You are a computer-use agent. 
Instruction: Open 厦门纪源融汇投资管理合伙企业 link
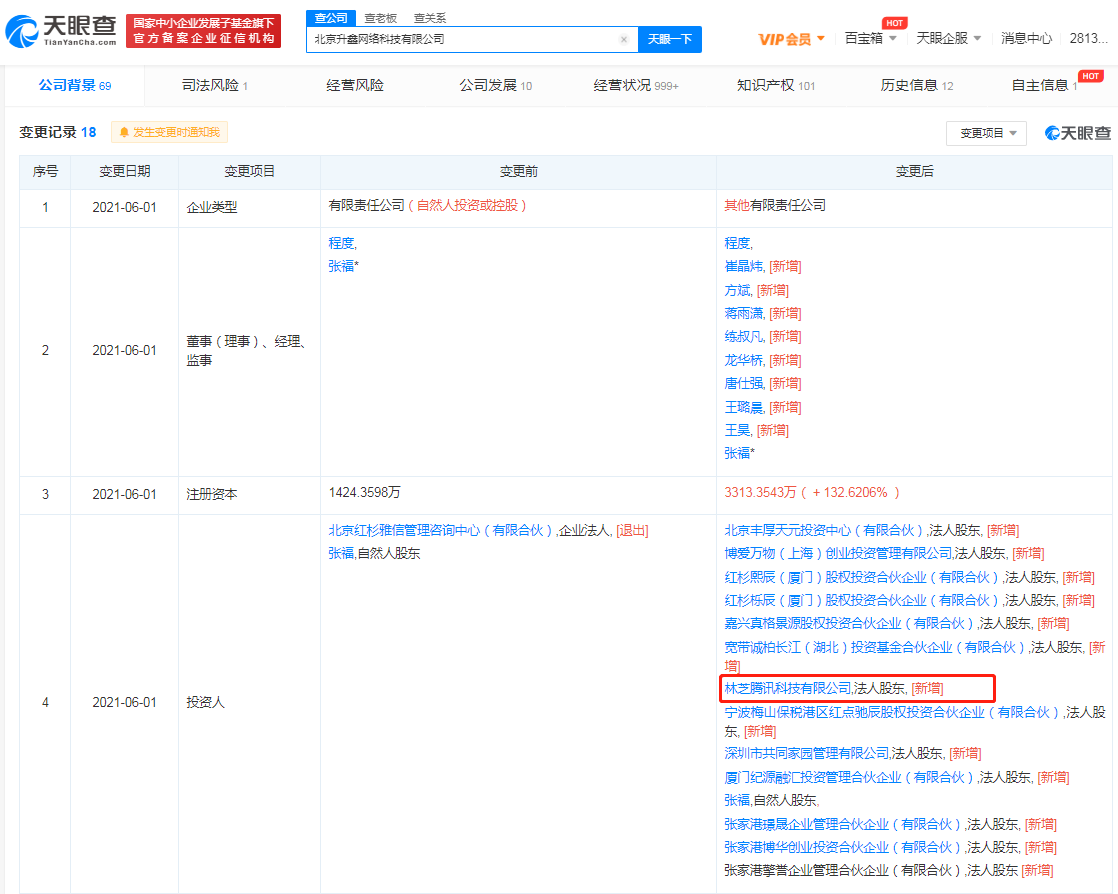click(849, 777)
